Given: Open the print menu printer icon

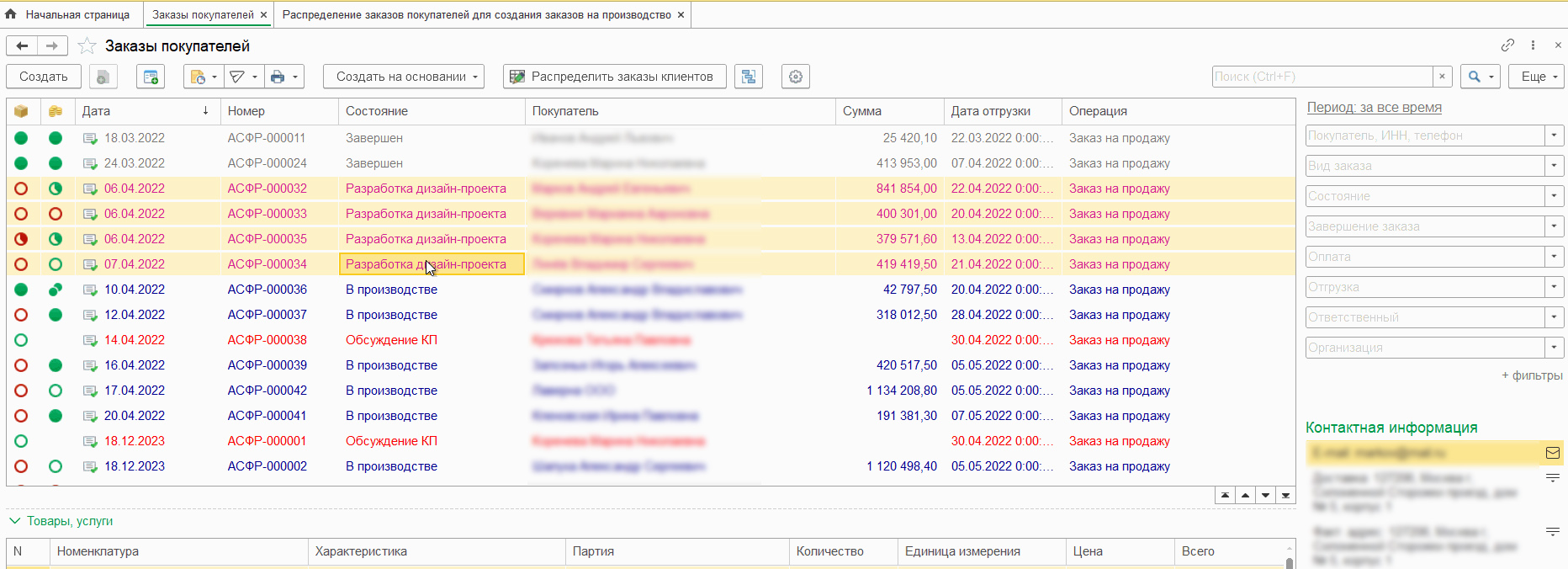Looking at the screenshot, I should [x=278, y=77].
